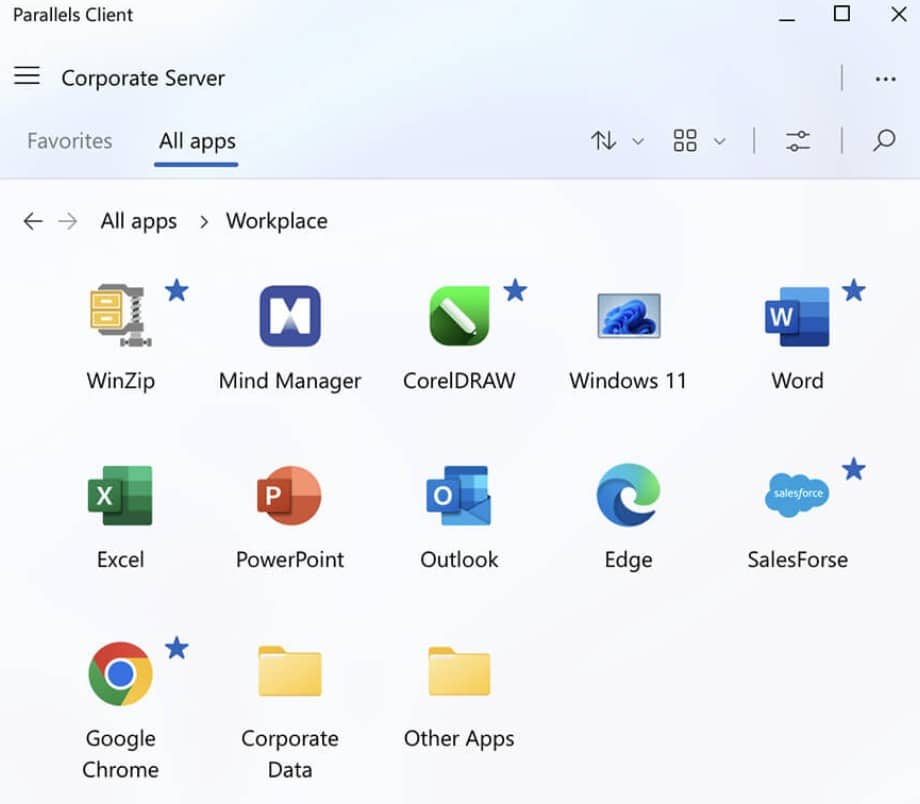The image size is (920, 804).
Task: Launch Mind Manager app icon
Action: (x=290, y=316)
